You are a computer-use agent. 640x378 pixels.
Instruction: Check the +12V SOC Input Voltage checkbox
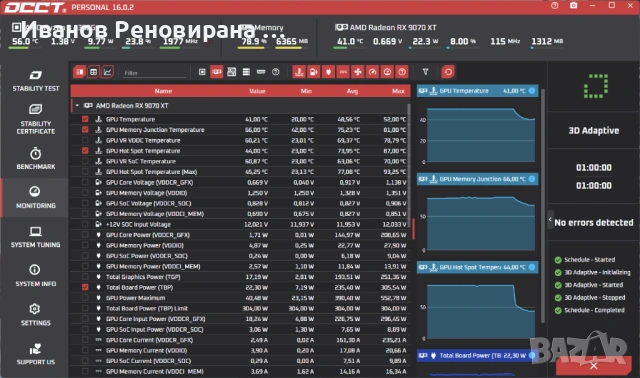[85, 225]
